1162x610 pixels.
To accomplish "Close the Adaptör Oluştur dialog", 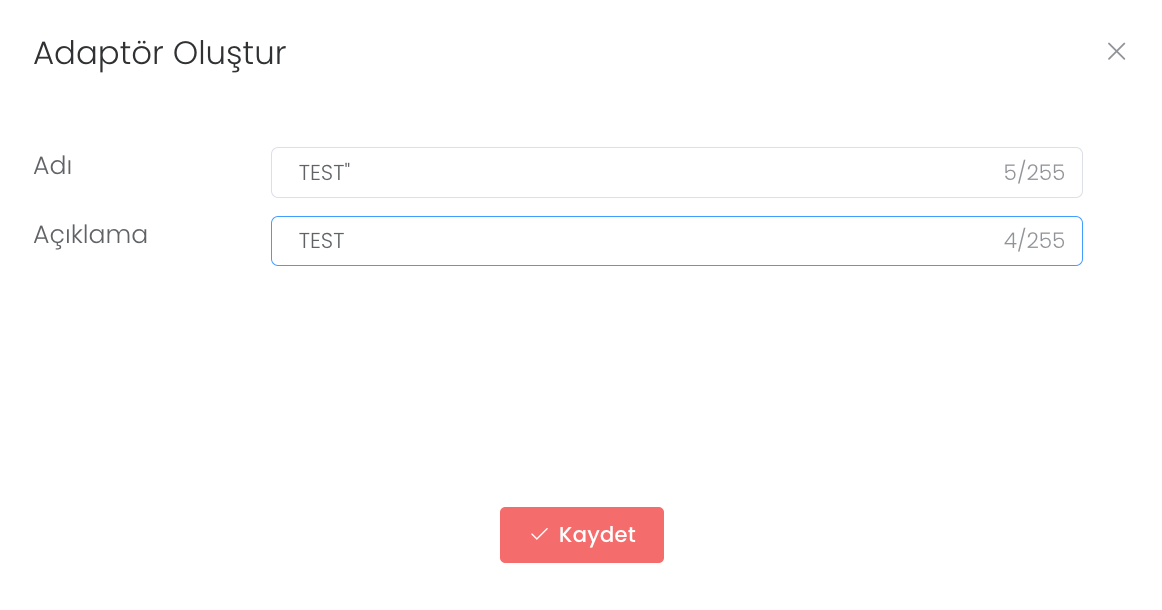I will pos(1116,51).
